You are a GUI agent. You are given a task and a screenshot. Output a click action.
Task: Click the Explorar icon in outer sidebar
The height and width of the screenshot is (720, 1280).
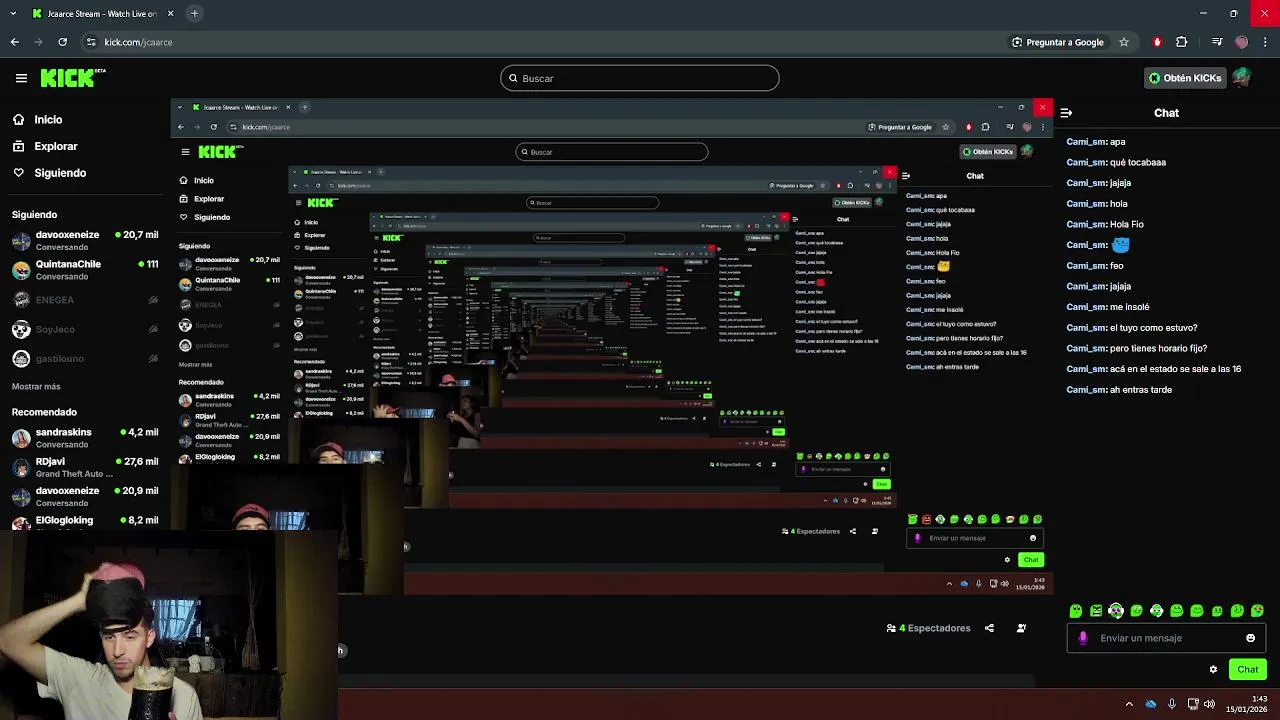(x=18, y=146)
